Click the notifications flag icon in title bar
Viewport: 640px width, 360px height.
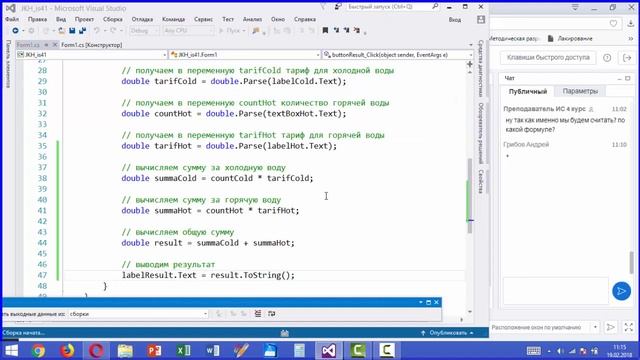[323, 7]
